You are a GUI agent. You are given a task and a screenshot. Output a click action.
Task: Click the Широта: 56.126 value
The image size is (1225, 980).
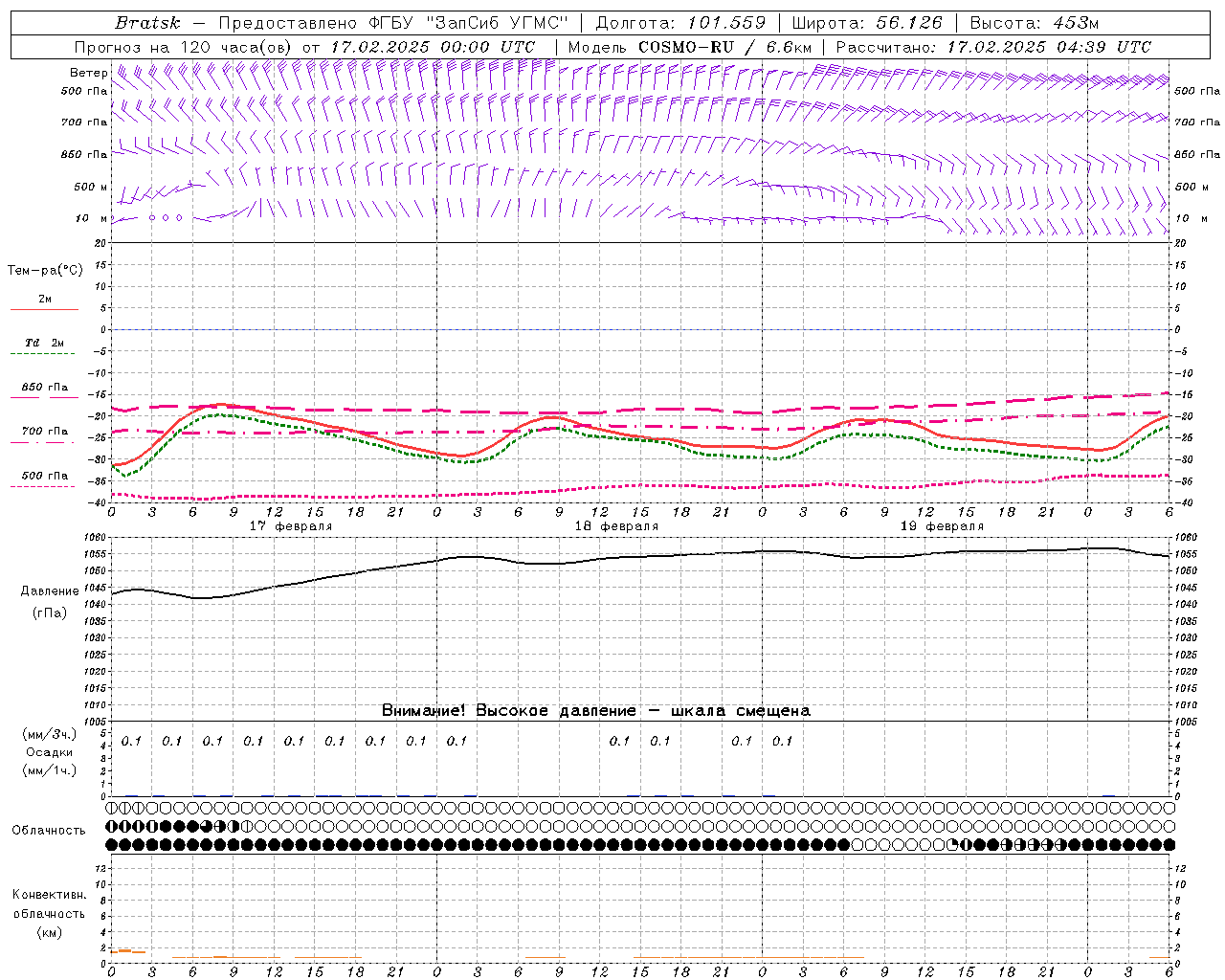coord(867,23)
